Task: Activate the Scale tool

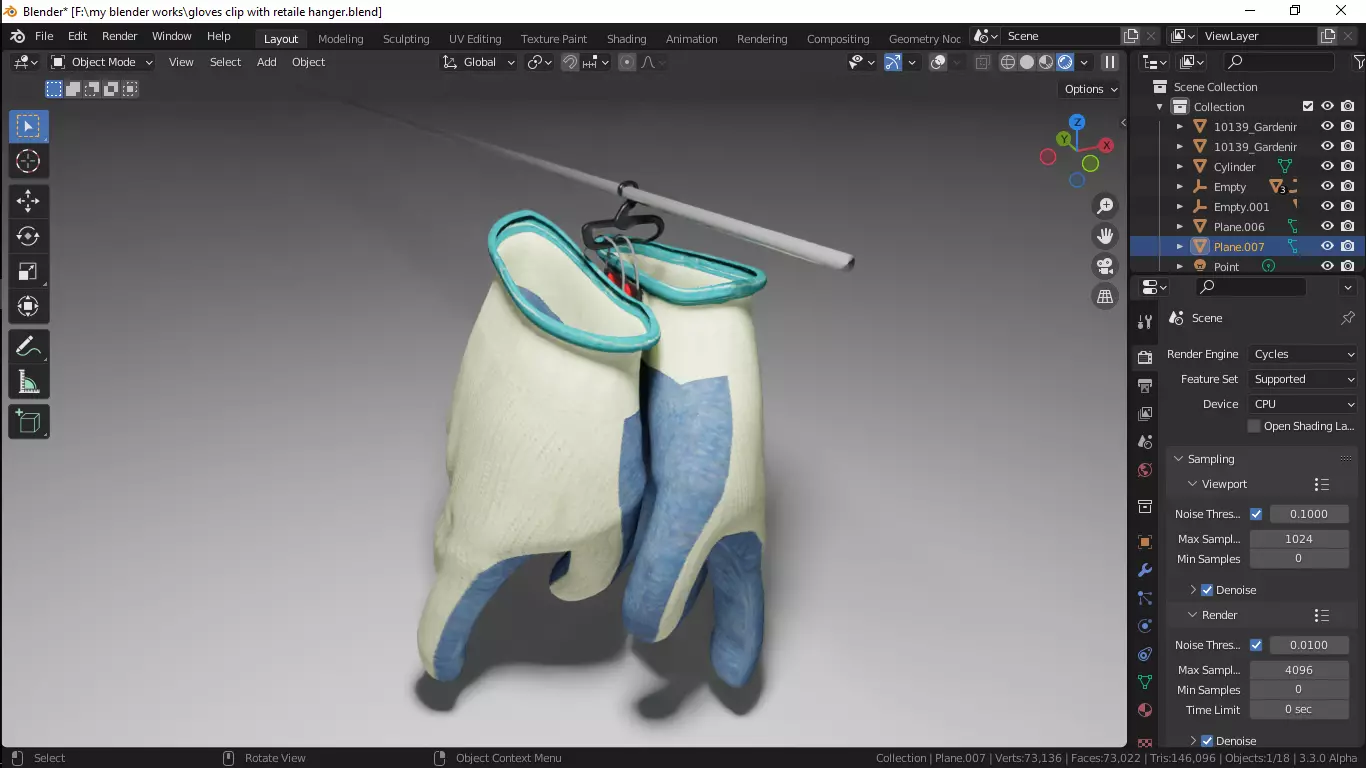Action: 28,271
